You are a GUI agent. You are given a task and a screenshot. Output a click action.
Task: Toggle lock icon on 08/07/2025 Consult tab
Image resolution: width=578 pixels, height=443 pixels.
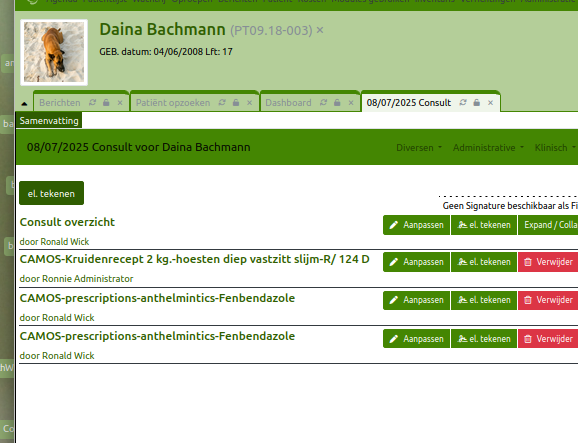477,103
